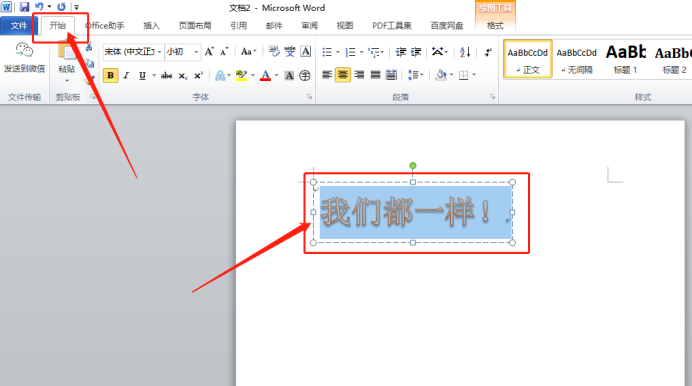Open the Paragraph dialog launcher in 段落 group

click(492, 97)
